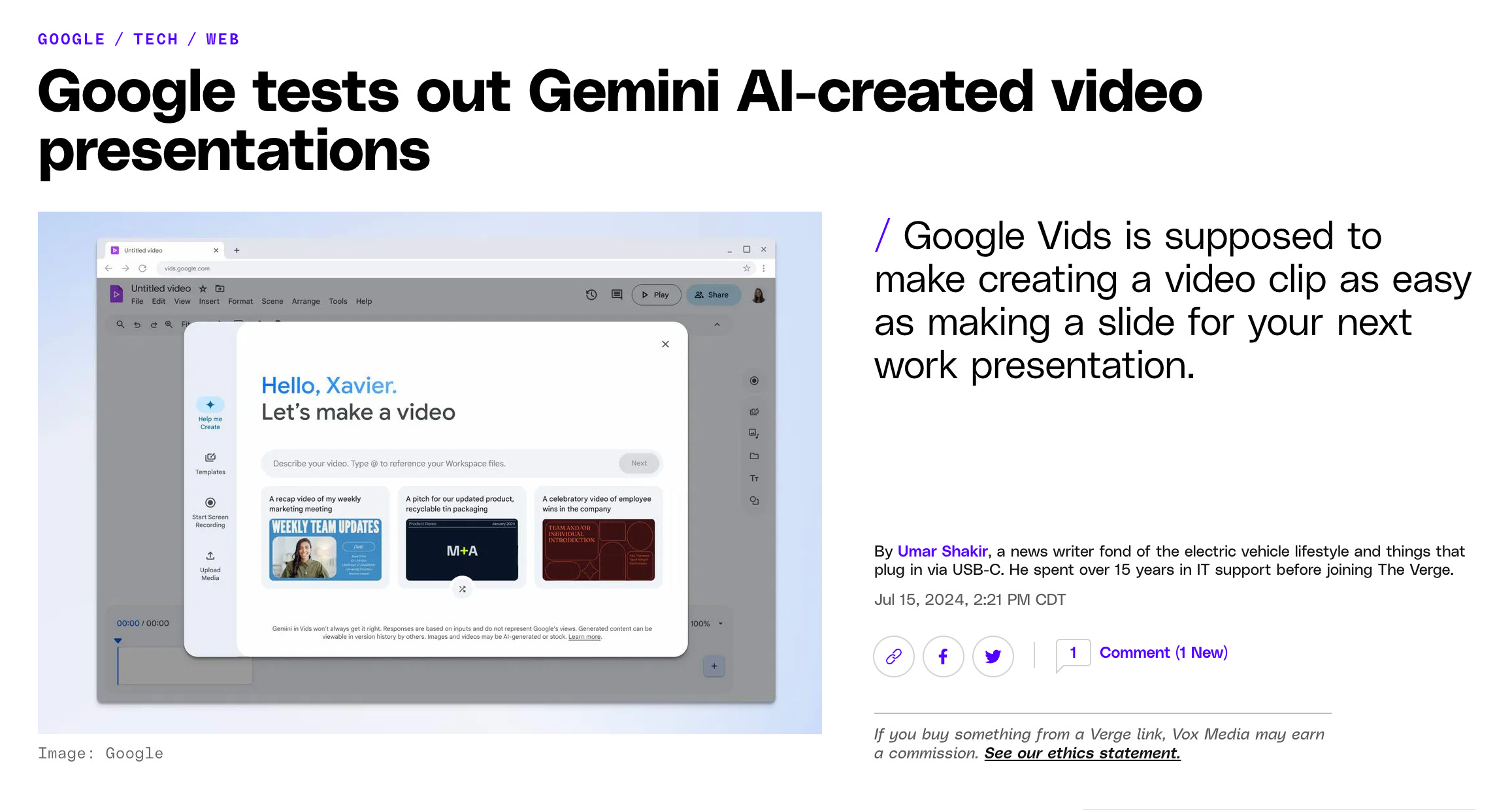Click Start Screen Recording icon
The image size is (1512, 810).
pyautogui.click(x=210, y=503)
